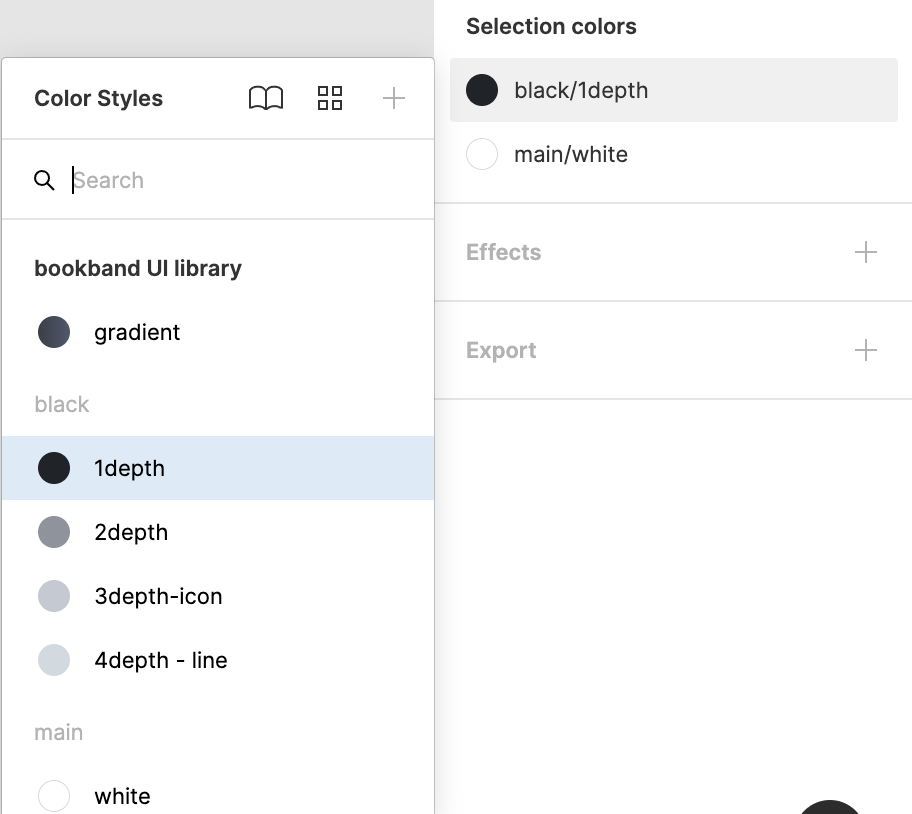
Task: Choose the 1depth black style
Action: coord(129,468)
